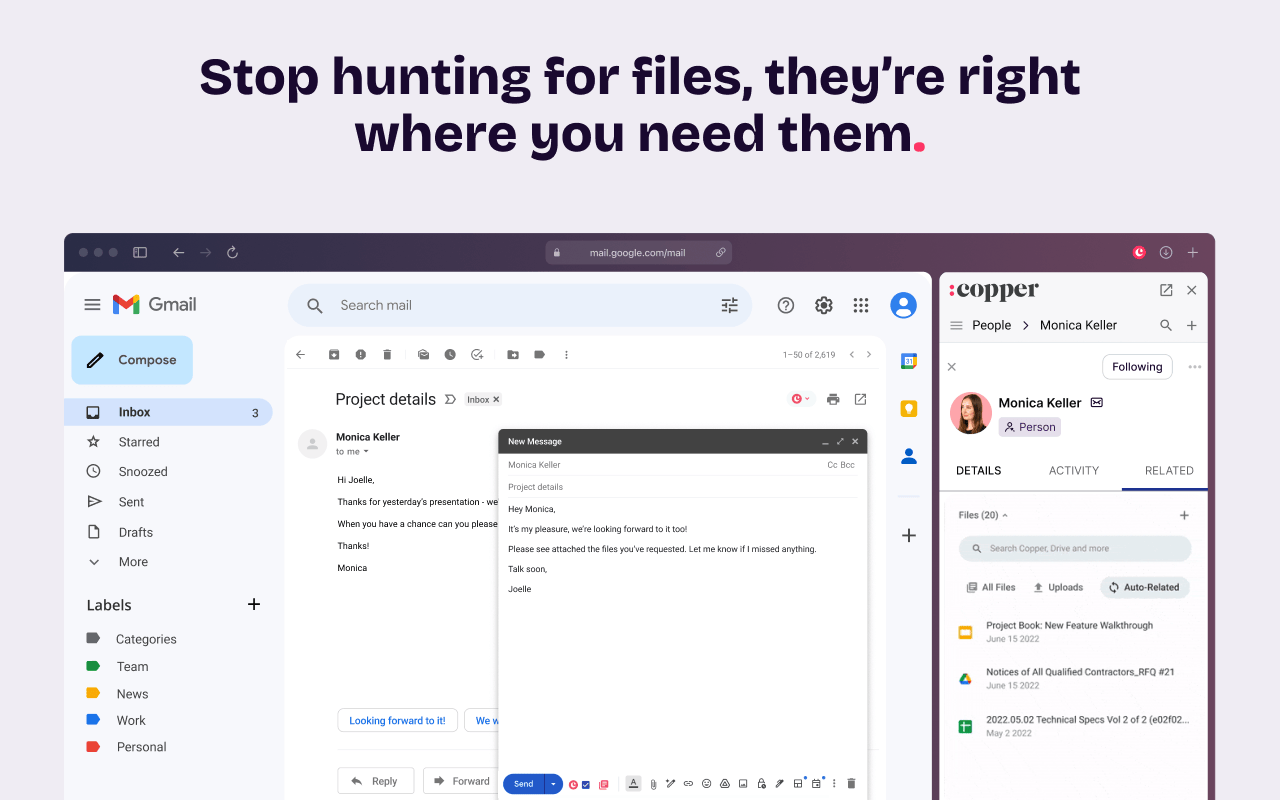Open the Send options dropdown arrow
The height and width of the screenshot is (800, 1280).
[553, 784]
